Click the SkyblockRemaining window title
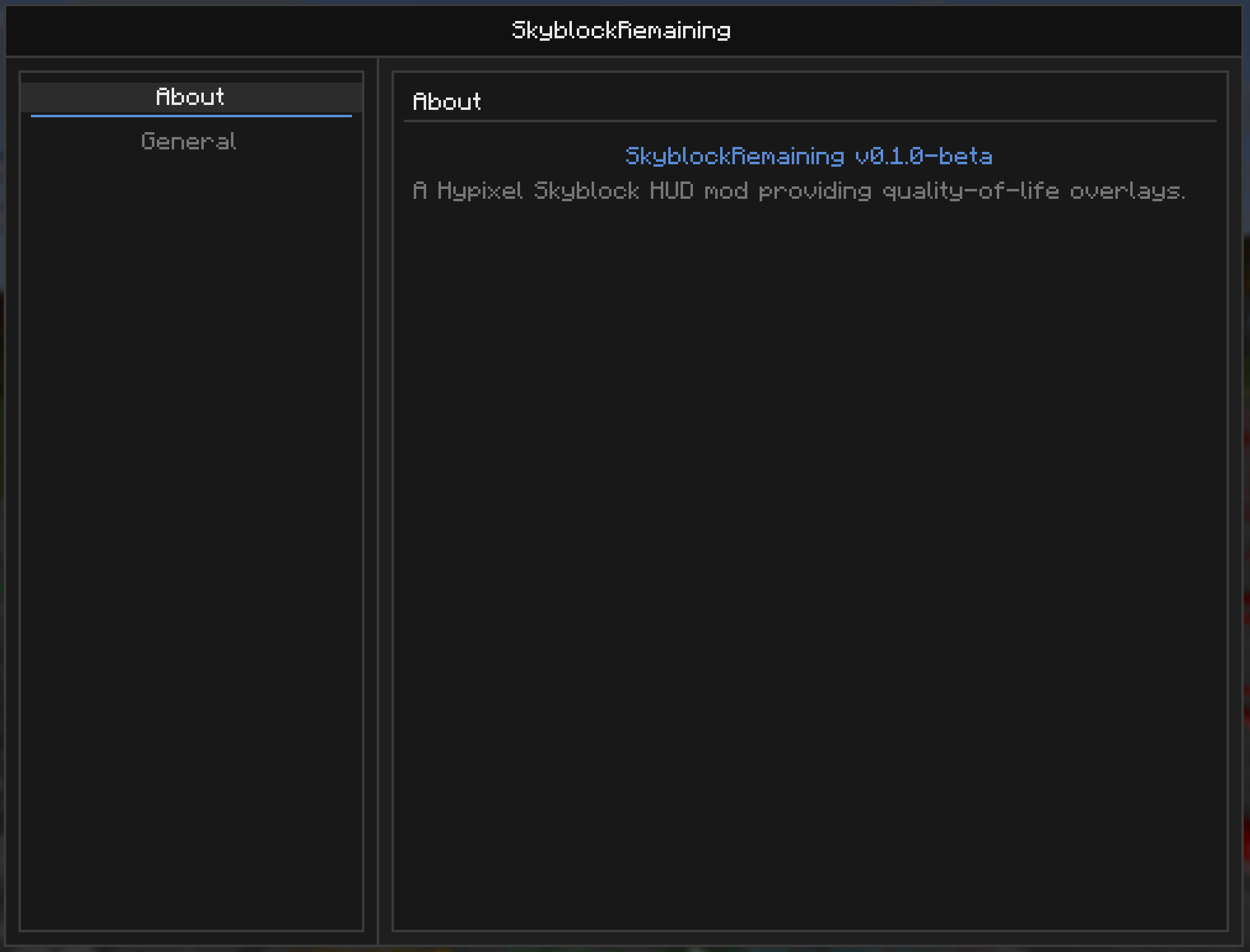This screenshot has width=1250, height=952. (621, 30)
